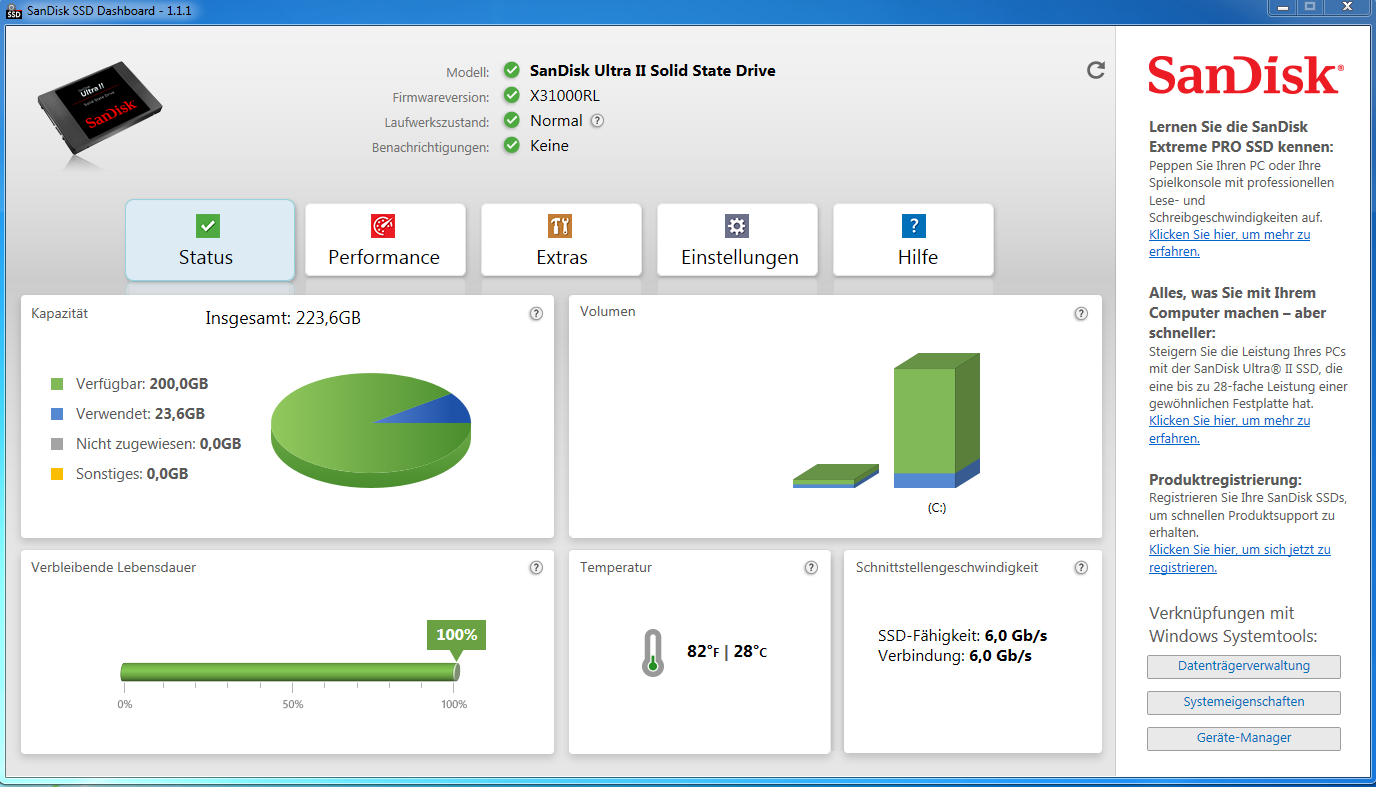This screenshot has height=787, width=1376.
Task: Open Geräte-Manager
Action: point(1244,738)
